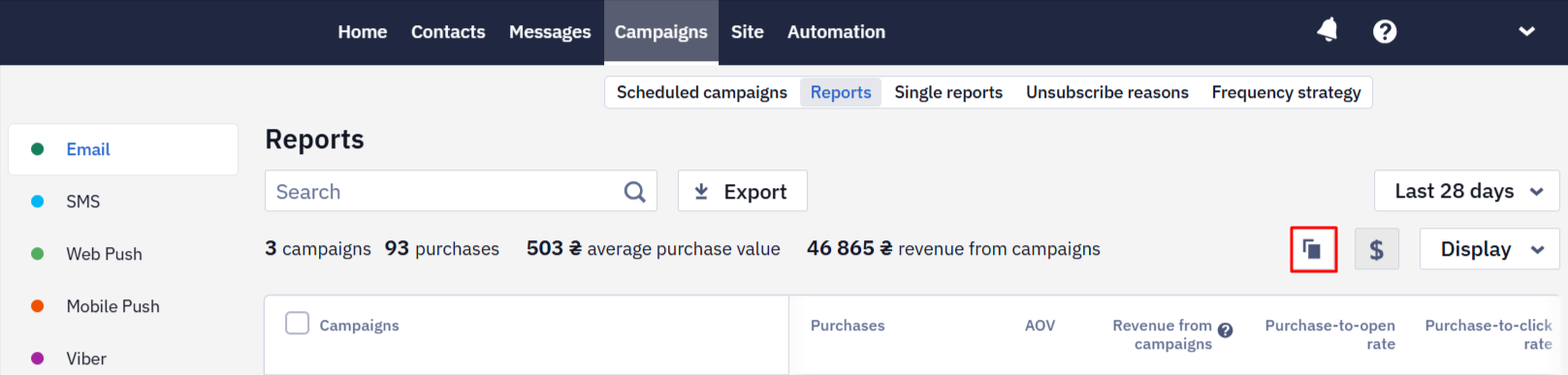Click Purchase-to-open rate column header

1330,334
